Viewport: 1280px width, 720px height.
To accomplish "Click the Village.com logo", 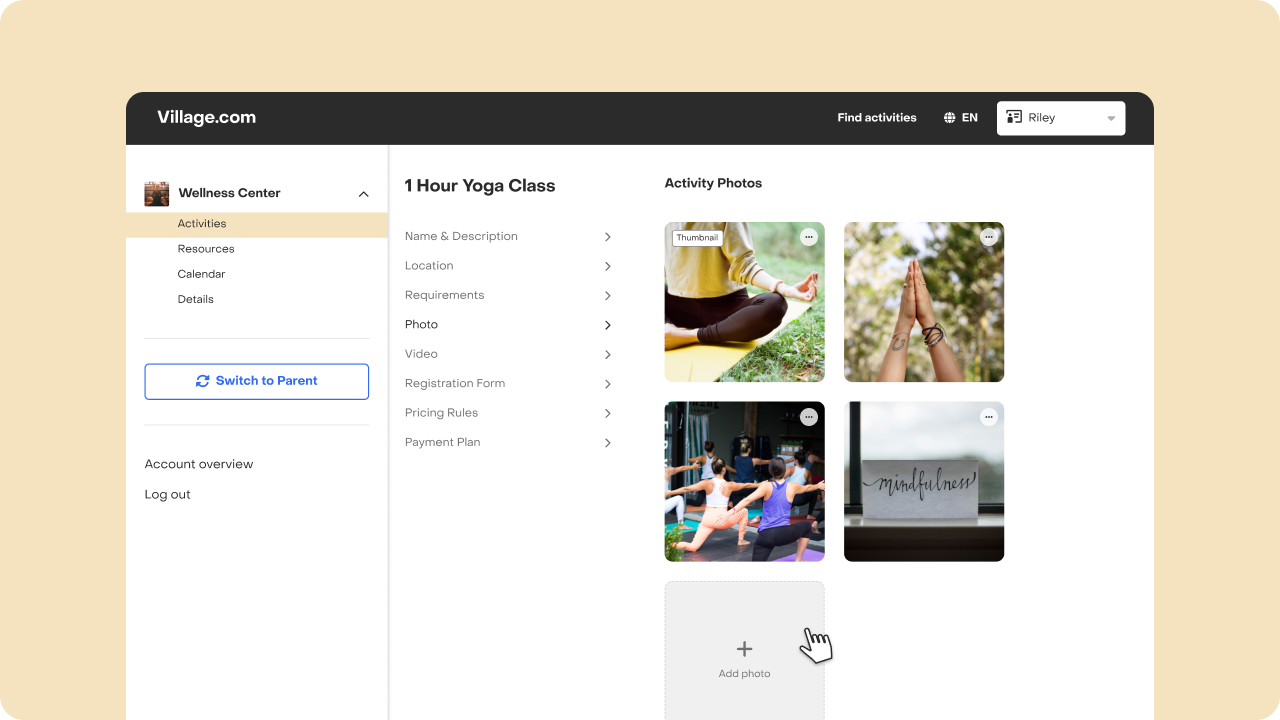I will [x=207, y=117].
